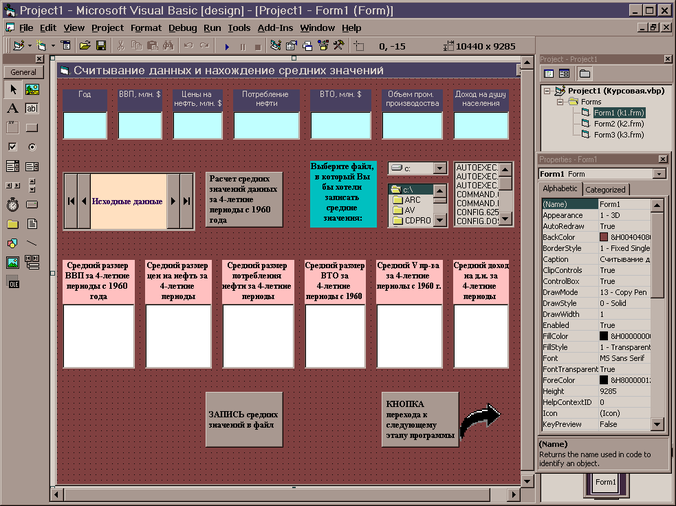Collapse the Forms folder in project tree
Image resolution: width=676 pixels, height=506 pixels.
pos(559,102)
